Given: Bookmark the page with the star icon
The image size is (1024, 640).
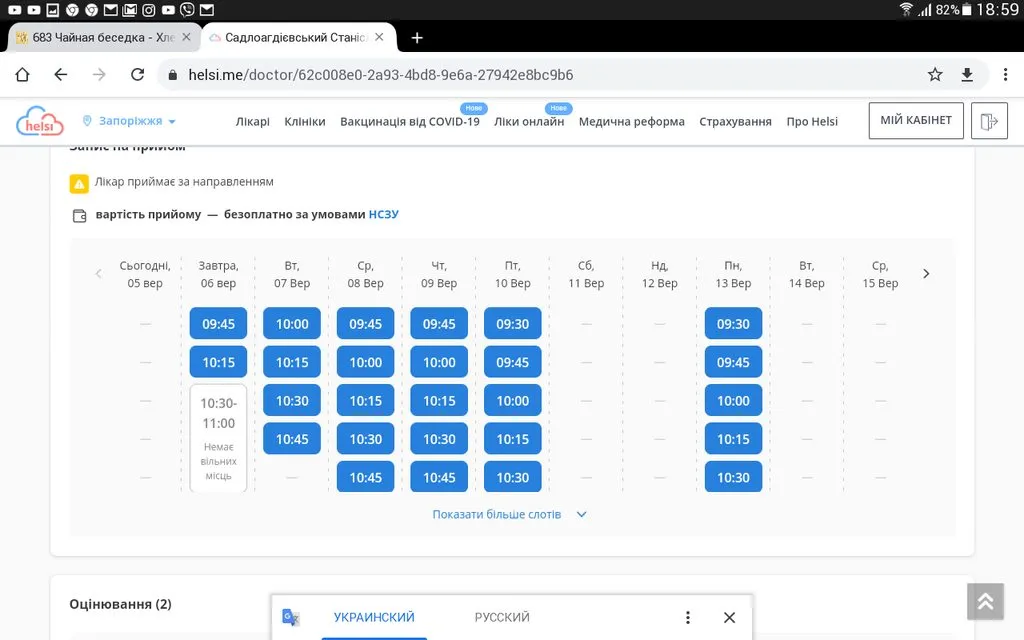Looking at the screenshot, I should 935,75.
